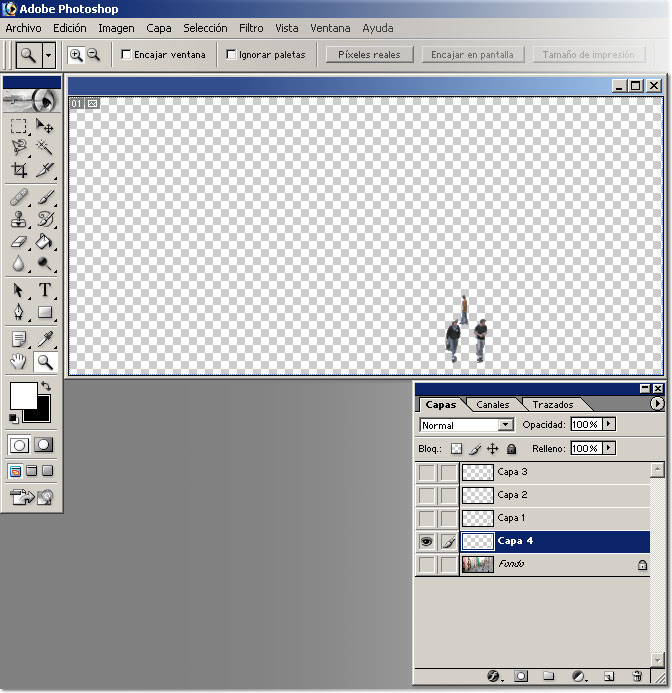Image resolution: width=672 pixels, height=693 pixels.
Task: Delete layer using the trash icon
Action: tap(637, 677)
